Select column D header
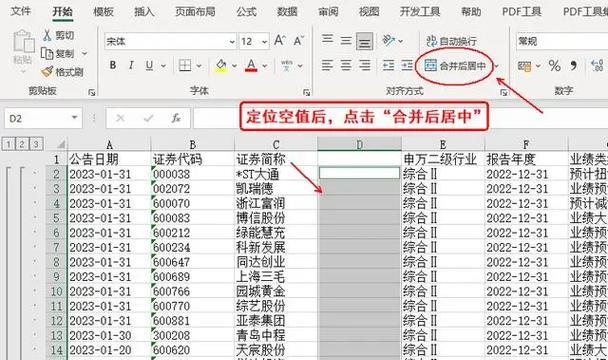 (x=359, y=145)
